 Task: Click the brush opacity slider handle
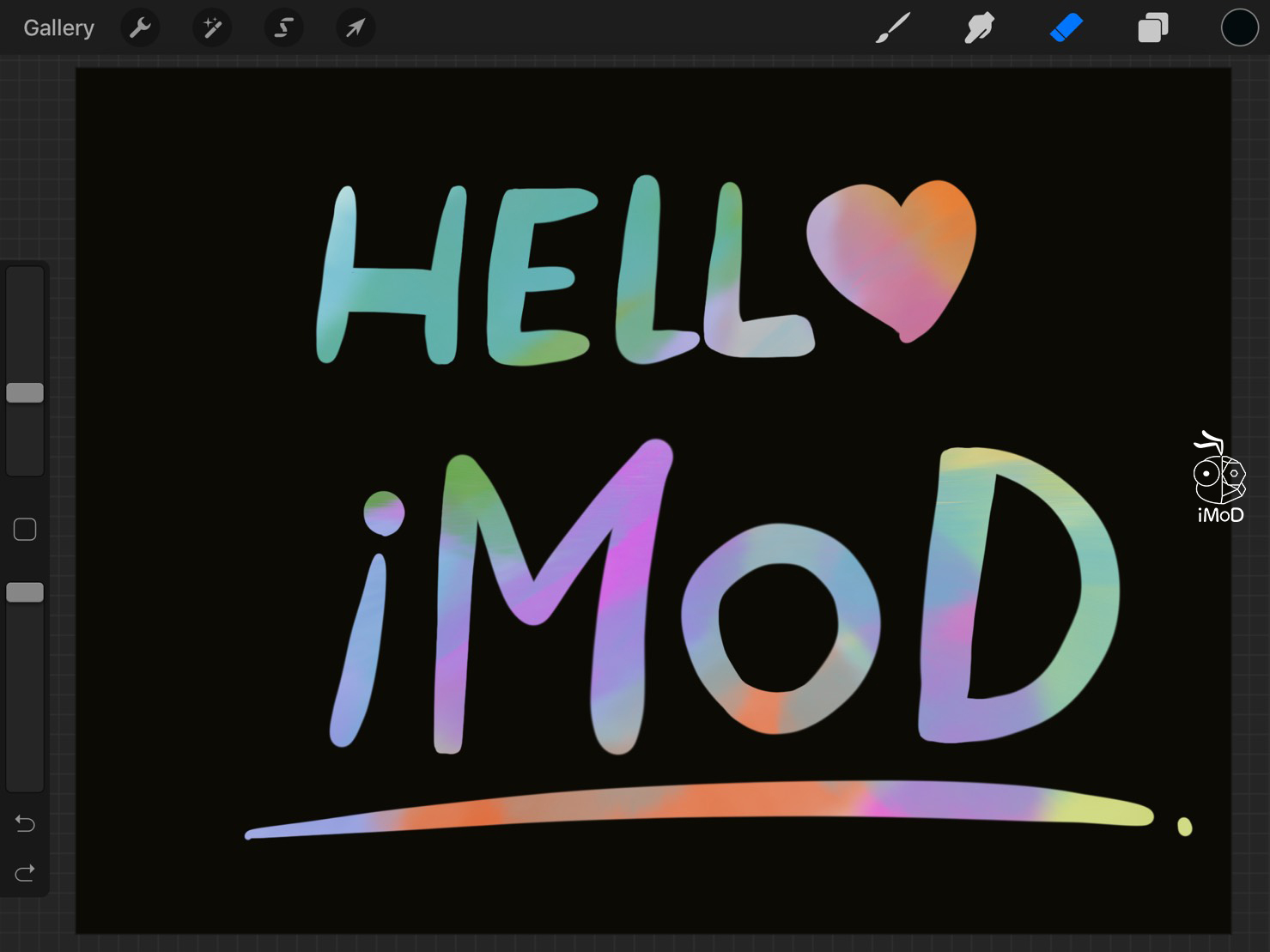[x=25, y=592]
